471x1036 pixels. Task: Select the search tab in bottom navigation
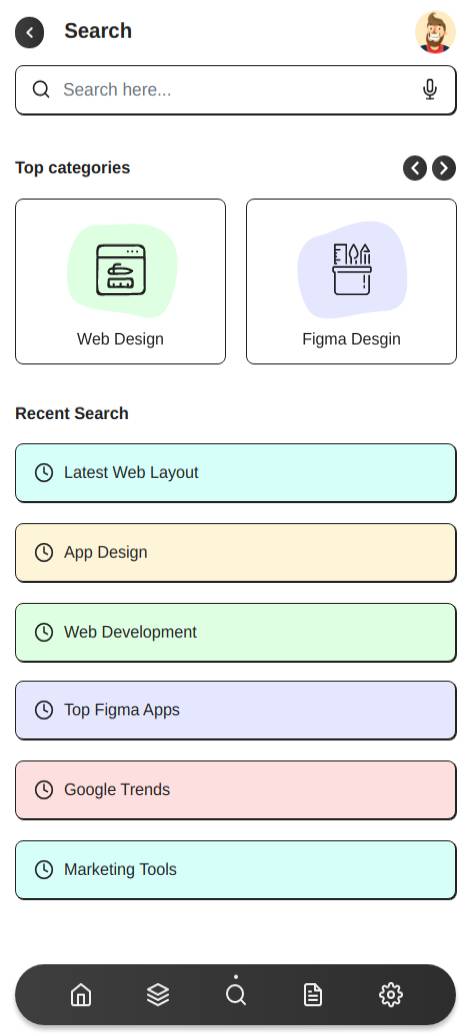(236, 994)
